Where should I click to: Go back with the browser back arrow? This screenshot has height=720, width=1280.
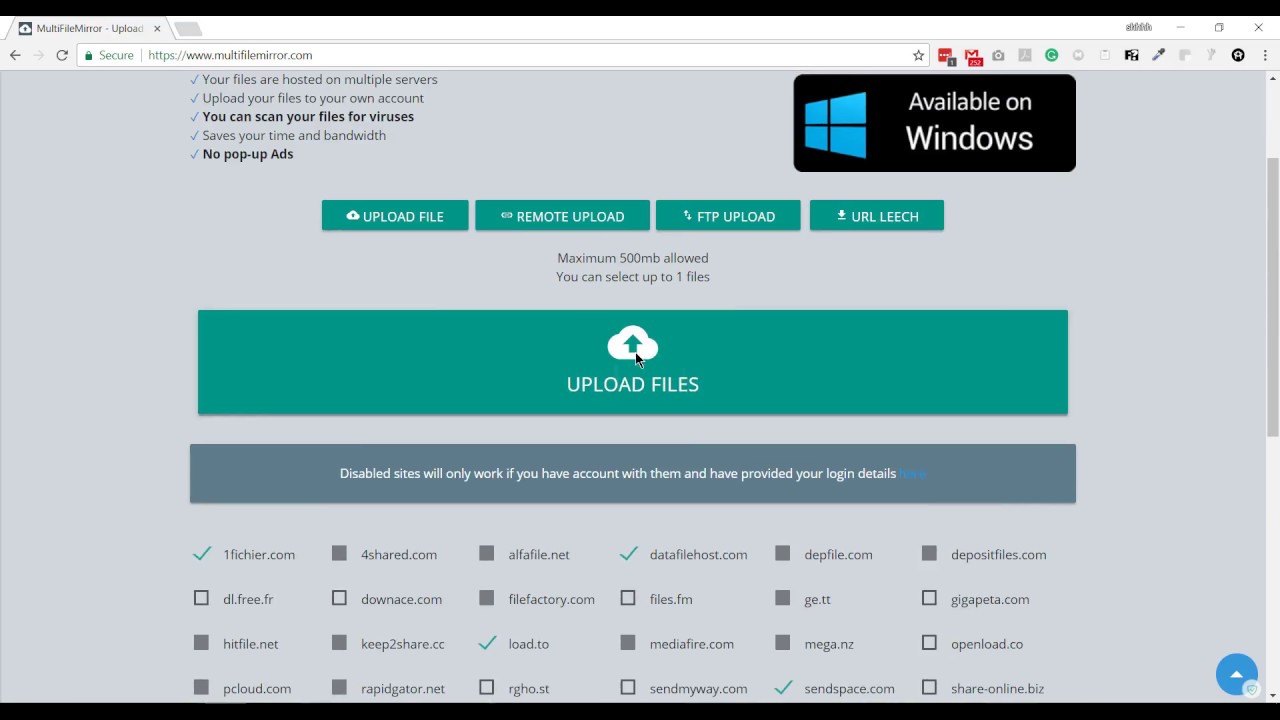point(15,55)
